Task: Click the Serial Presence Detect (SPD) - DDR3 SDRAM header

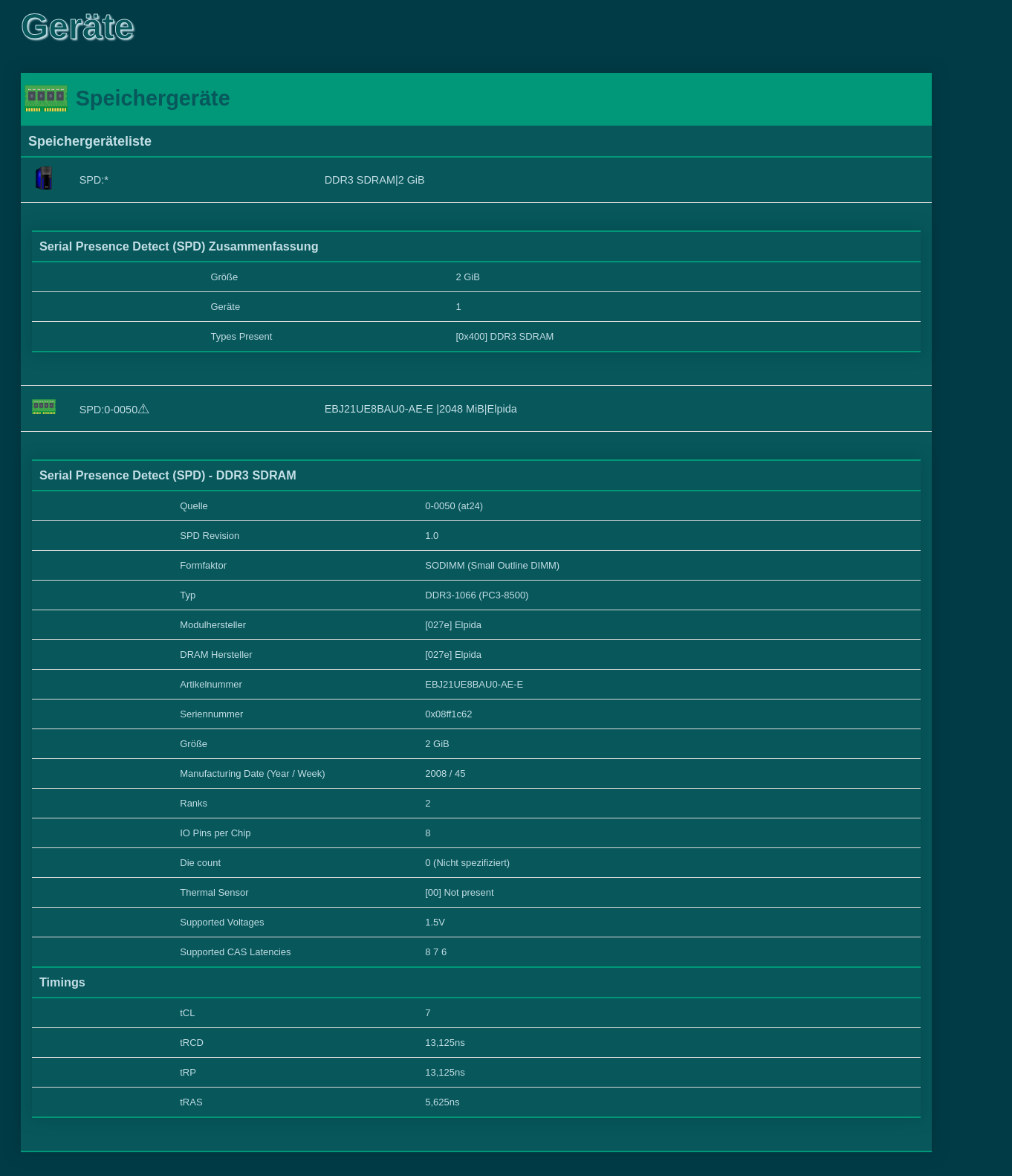Action: pos(168,476)
